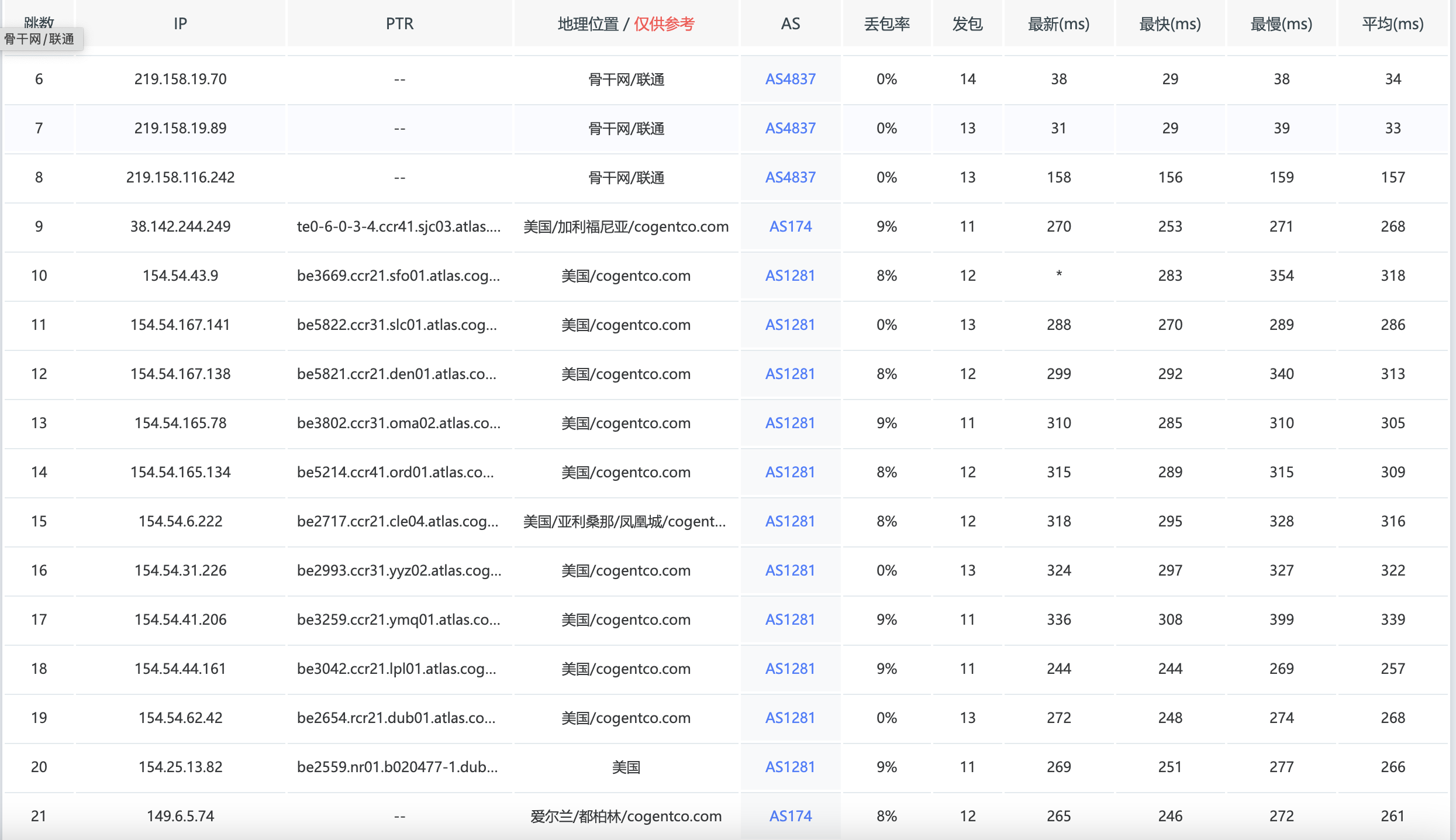Click PTR be2993.ccr31.yyz02.atlas.cog...
The height and width of the screenshot is (840, 1456).
[x=399, y=570]
